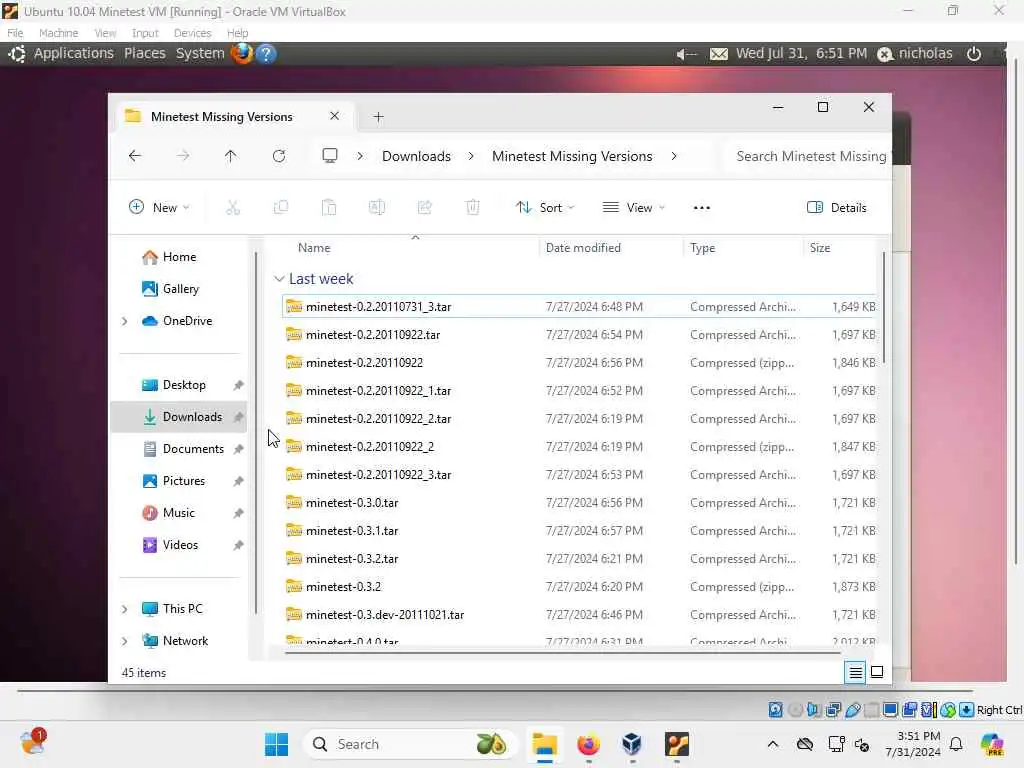Expand OneDrive in navigation pane
This screenshot has width=1024, height=768.
[x=125, y=321]
